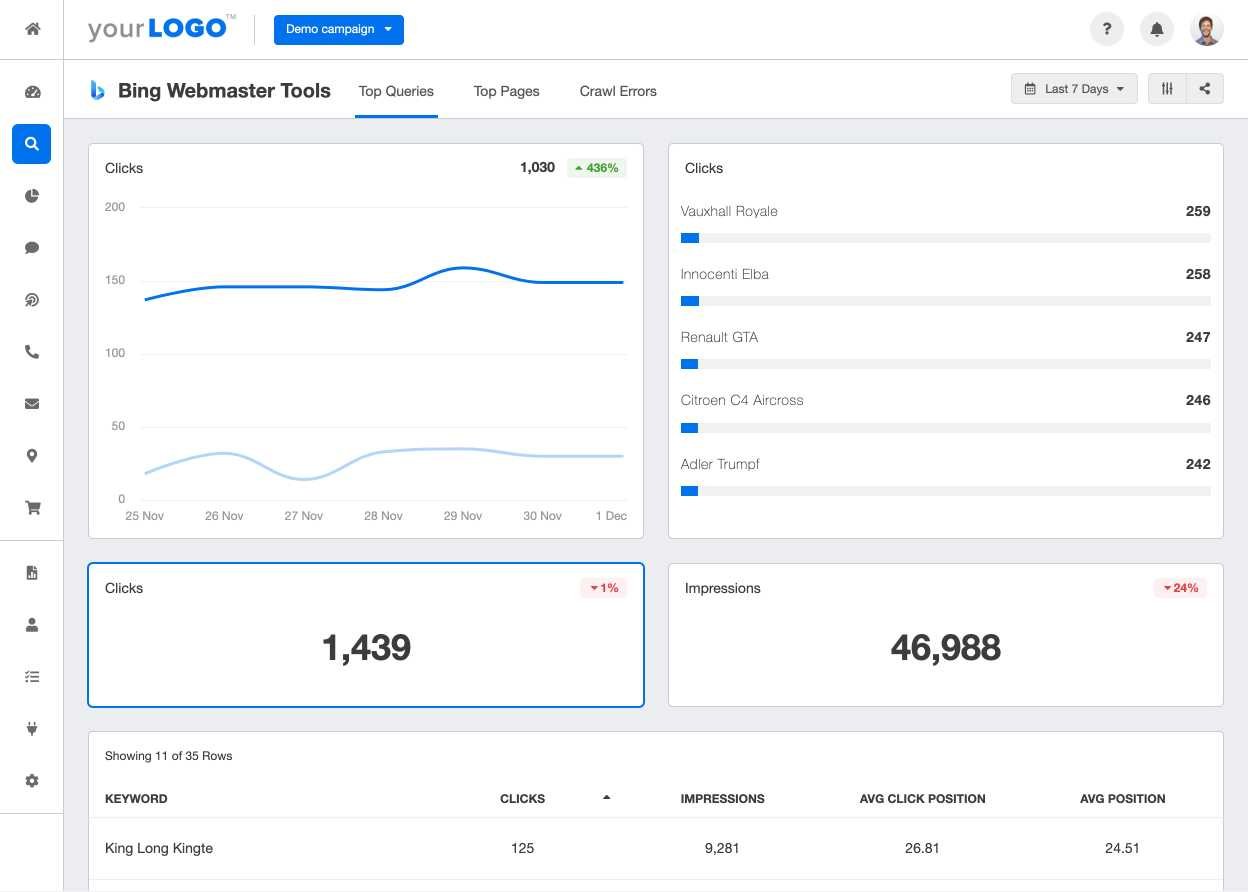Sort the table by the Clicks column arrow
Viewport: 1248px width, 892px height.
[x=606, y=798]
